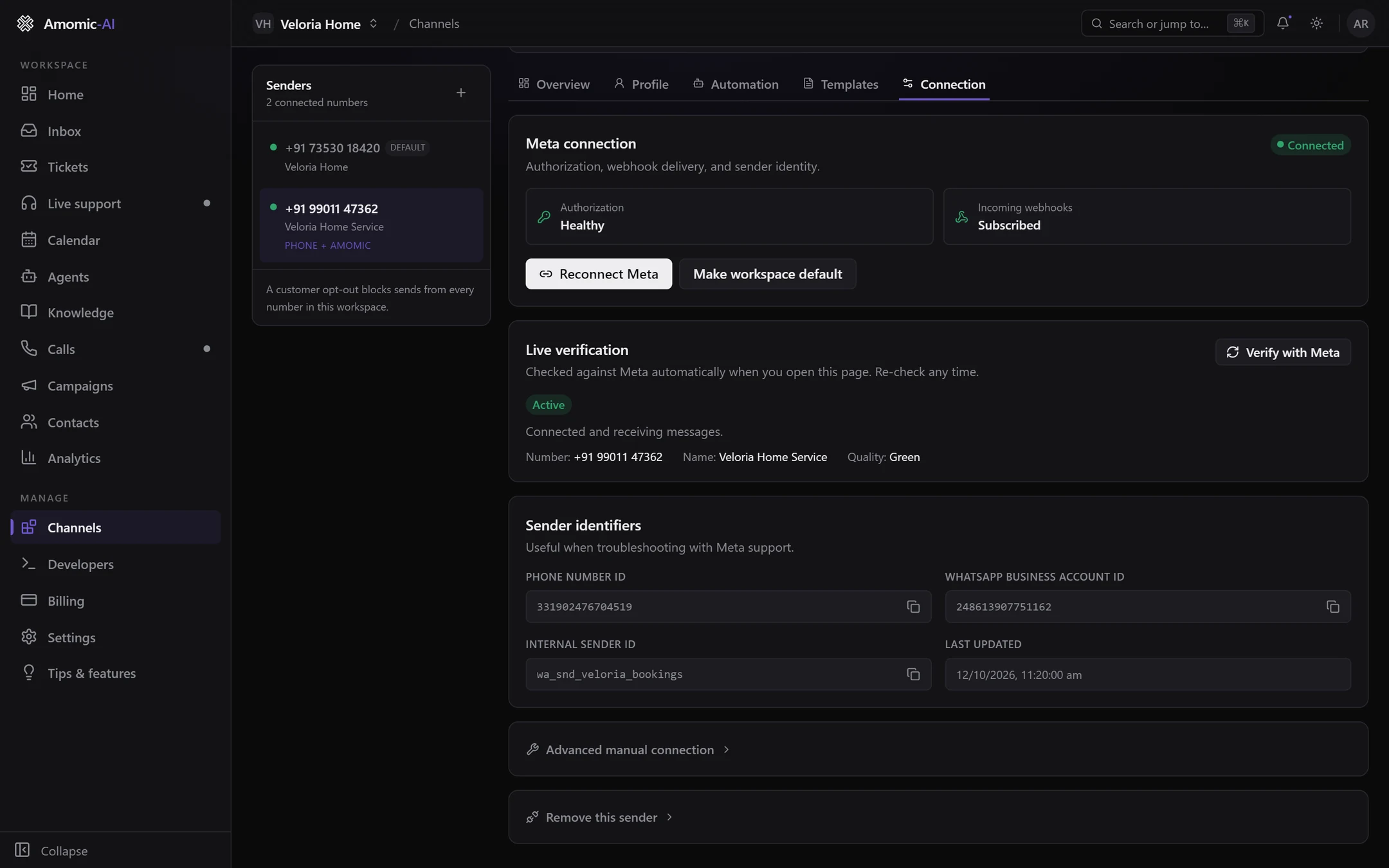Switch to the Profile tab
Screen dimensions: 1389x868
pos(641,84)
